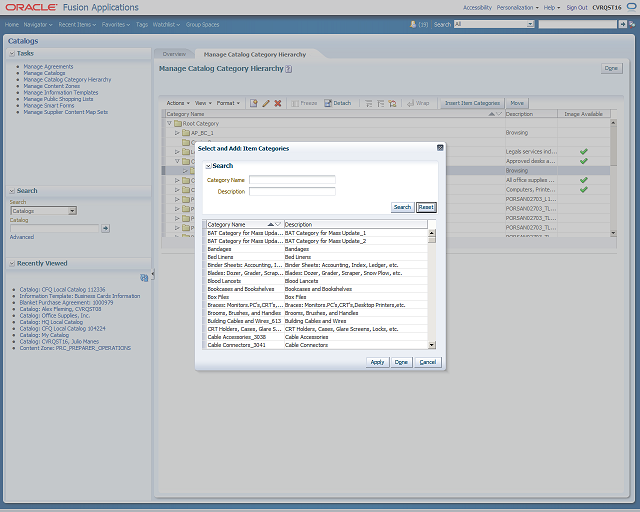Open the Manage Smart Forms task link

[x=49, y=106]
